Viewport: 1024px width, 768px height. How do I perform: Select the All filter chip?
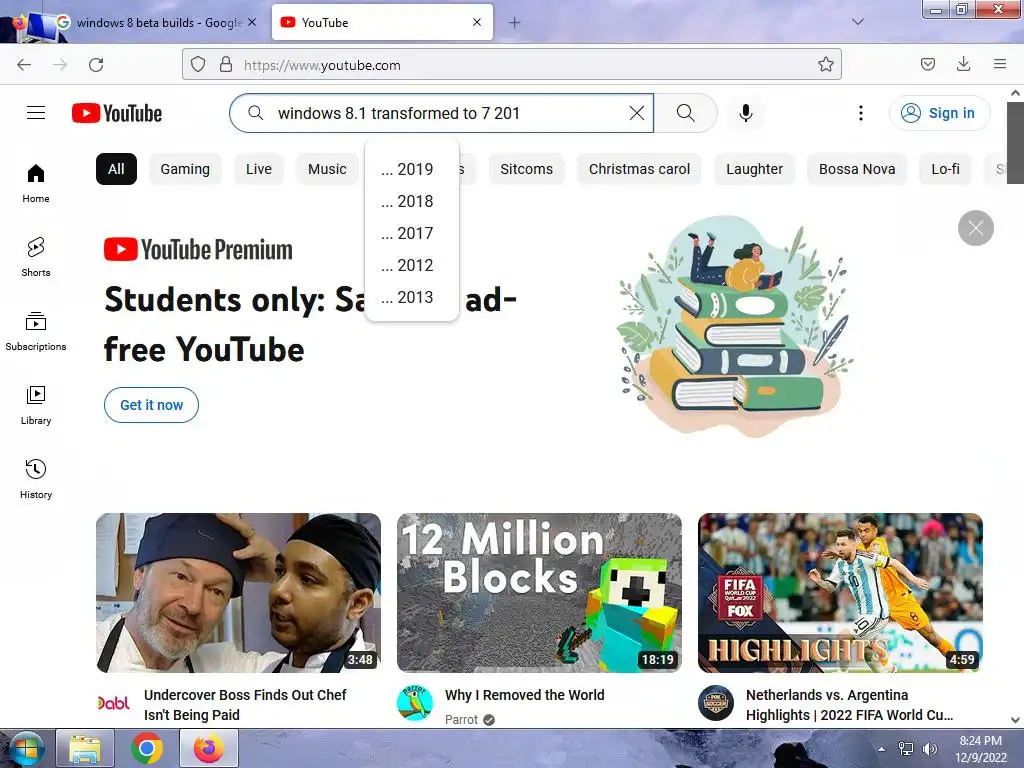(116, 169)
